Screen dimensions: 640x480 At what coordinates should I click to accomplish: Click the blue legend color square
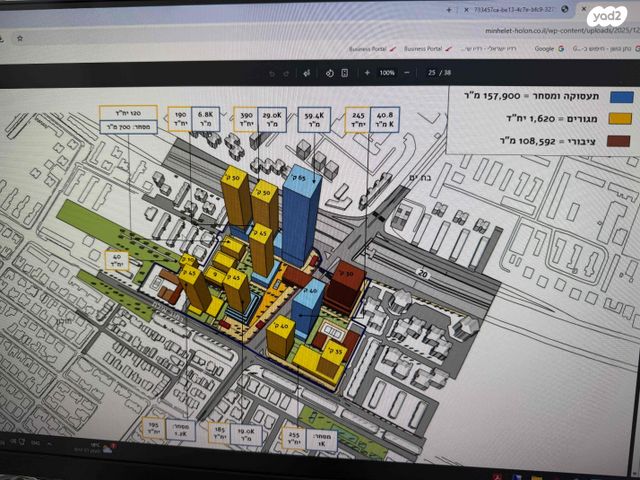622,97
